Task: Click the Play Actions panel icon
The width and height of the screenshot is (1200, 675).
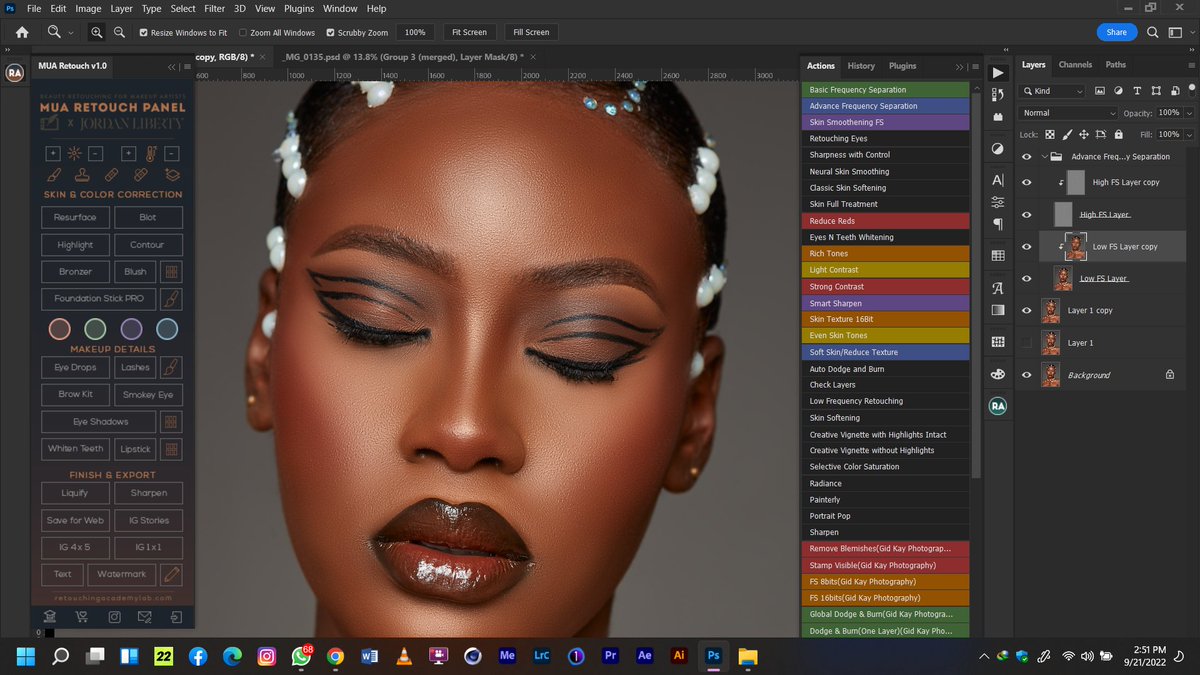Action: (997, 73)
